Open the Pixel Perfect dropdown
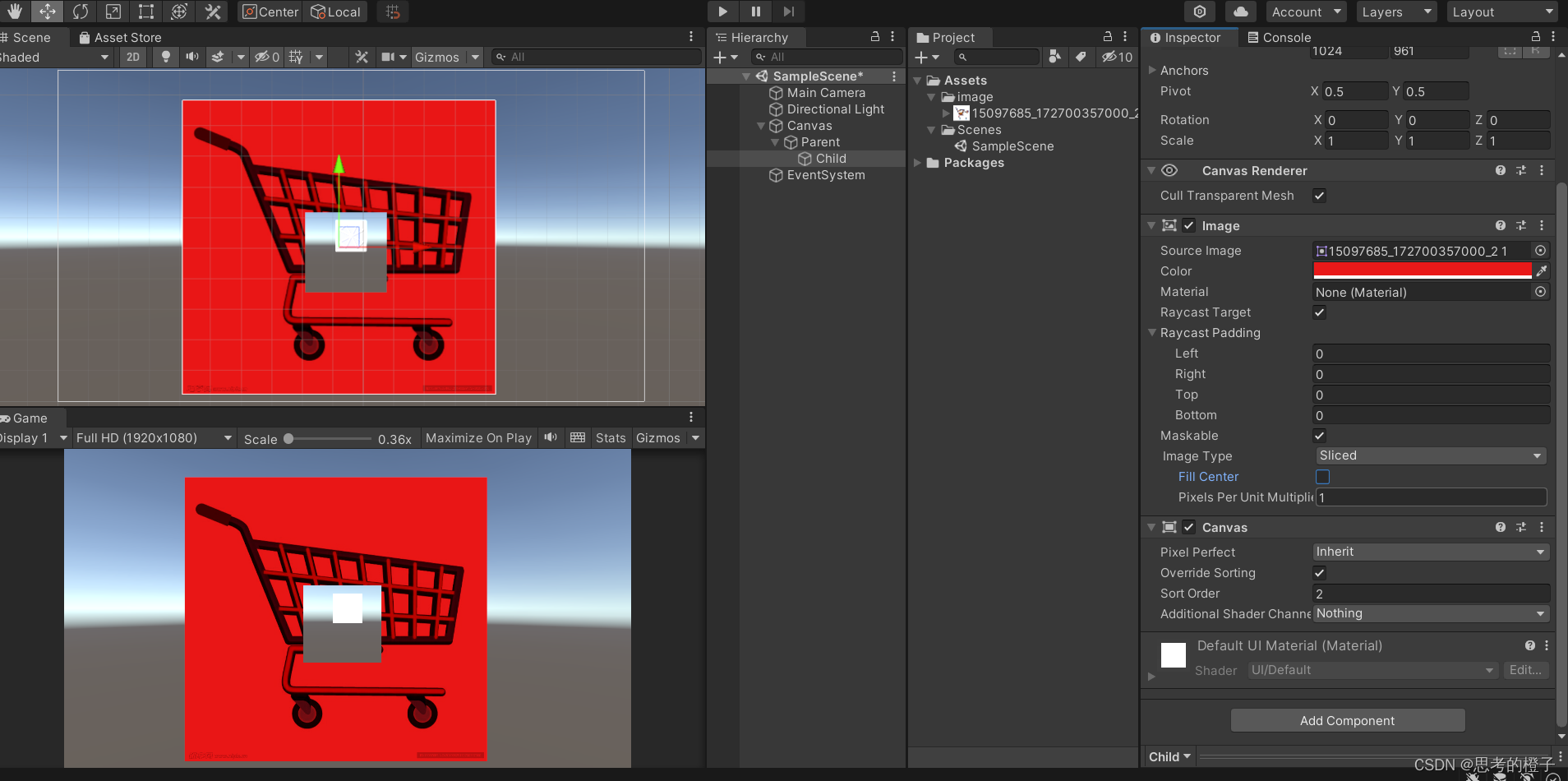The height and width of the screenshot is (781, 1568). click(x=1429, y=552)
